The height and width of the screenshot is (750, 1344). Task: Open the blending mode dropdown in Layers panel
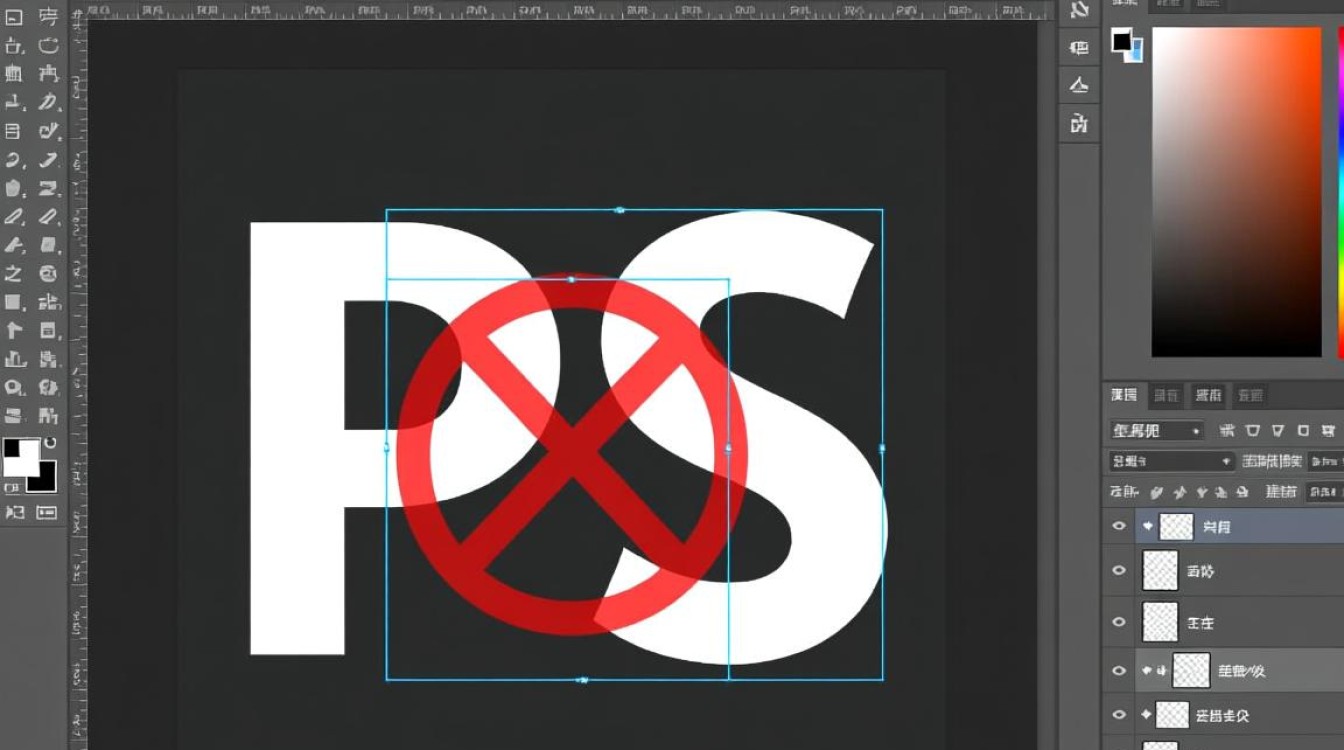pyautogui.click(x=1171, y=461)
